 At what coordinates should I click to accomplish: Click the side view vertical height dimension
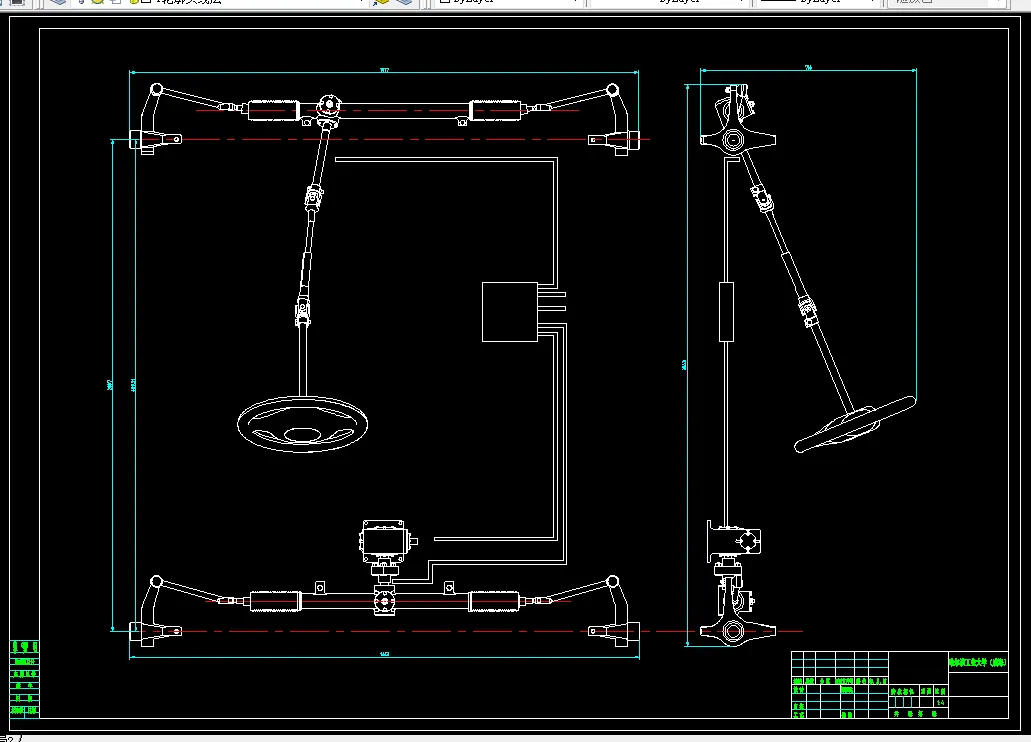tap(684, 365)
